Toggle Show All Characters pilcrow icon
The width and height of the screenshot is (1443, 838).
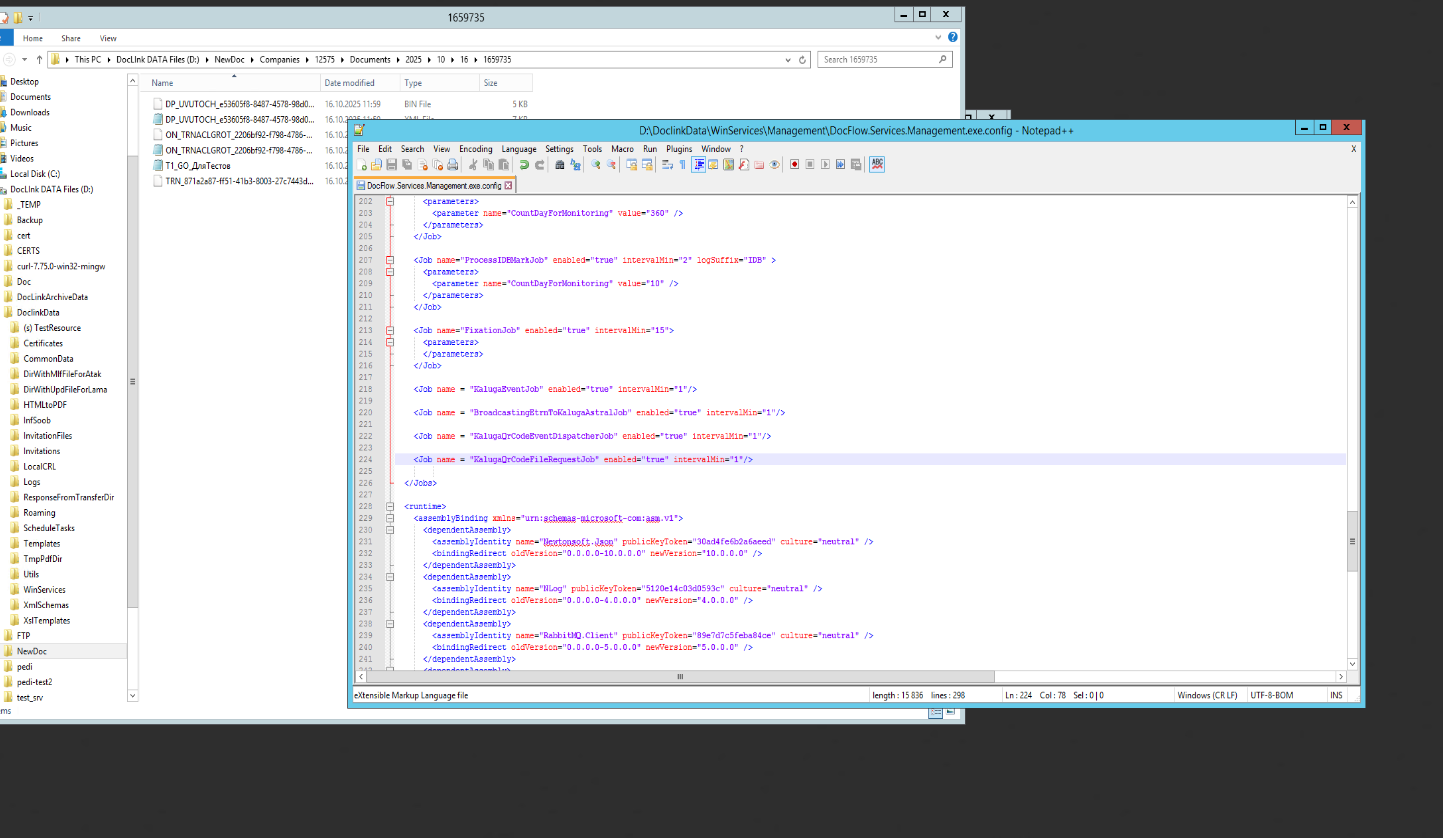[682, 165]
